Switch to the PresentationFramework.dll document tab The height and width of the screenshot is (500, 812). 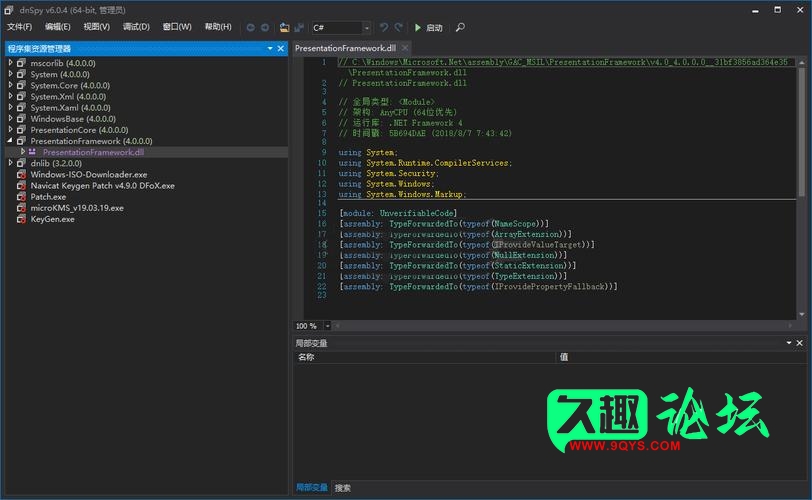pos(345,48)
